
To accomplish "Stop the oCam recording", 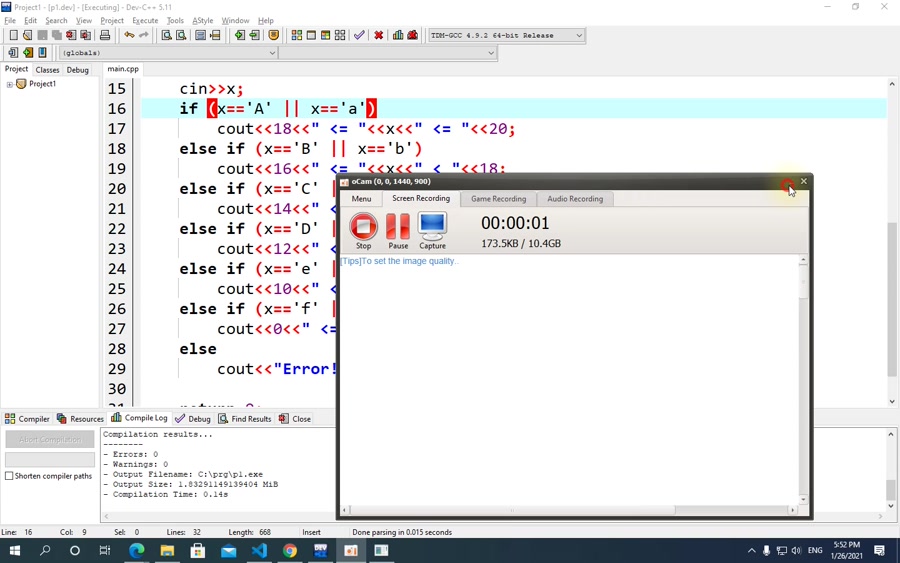I will (x=363, y=231).
